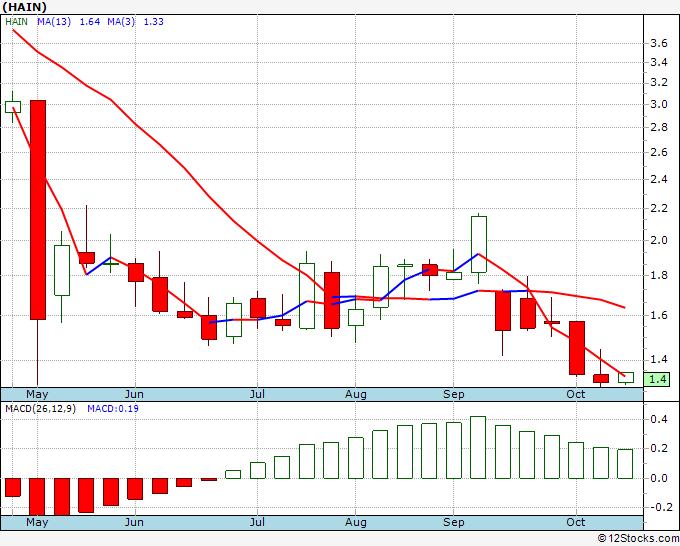Image resolution: width=680 pixels, height=546 pixels.
Task: Click the MA(3) legend label
Action: [x=121, y=22]
